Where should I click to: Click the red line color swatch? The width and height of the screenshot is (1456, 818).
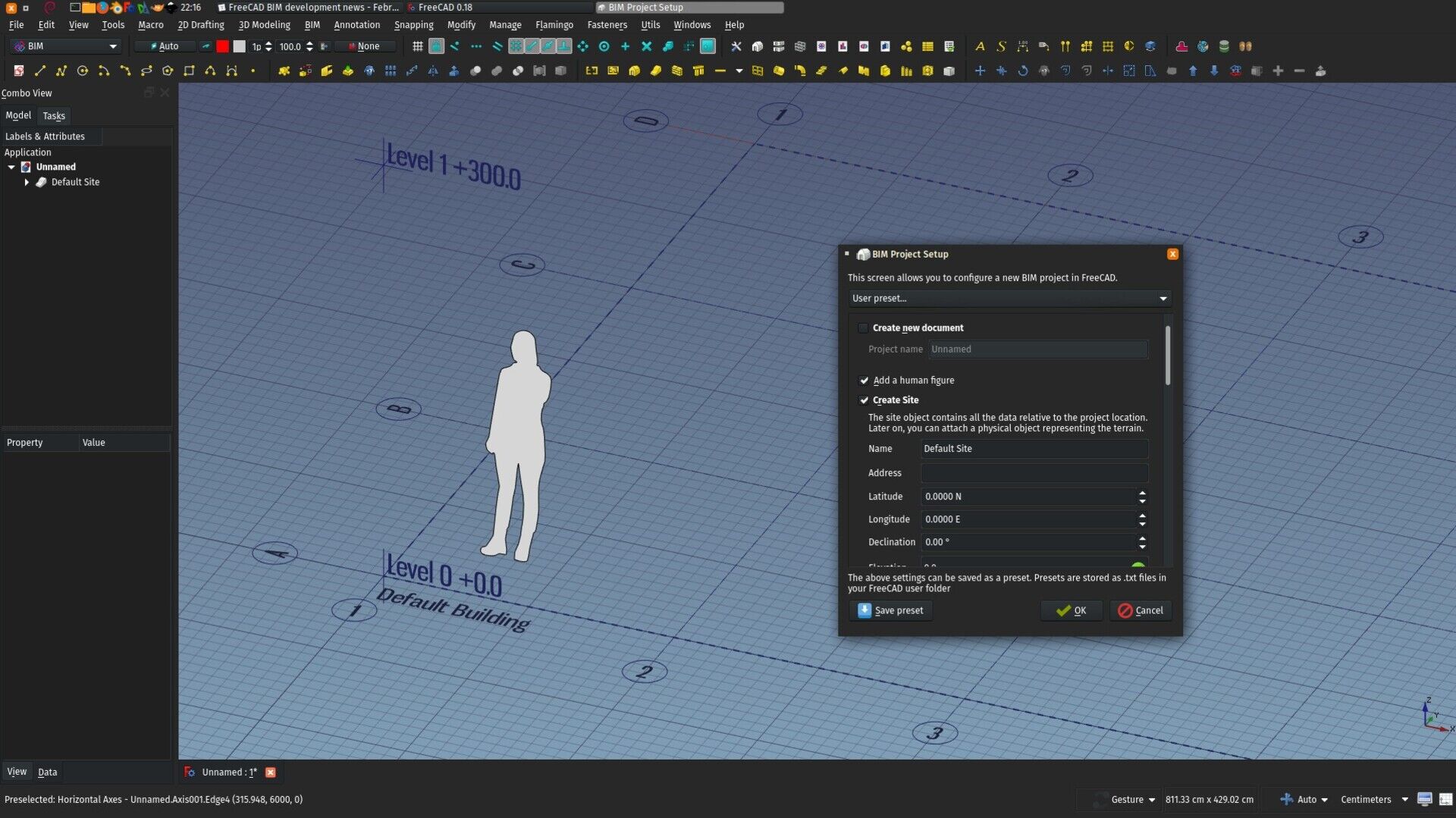[x=222, y=46]
